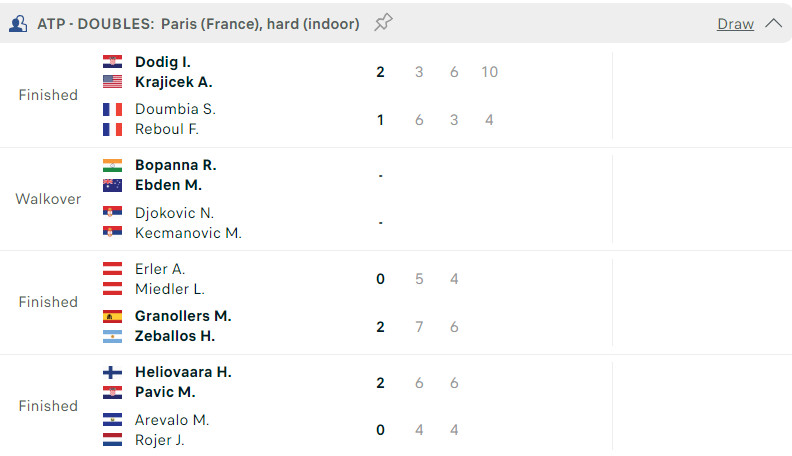Open the Walkover match row status
The width and height of the screenshot is (792, 456).
48,199
